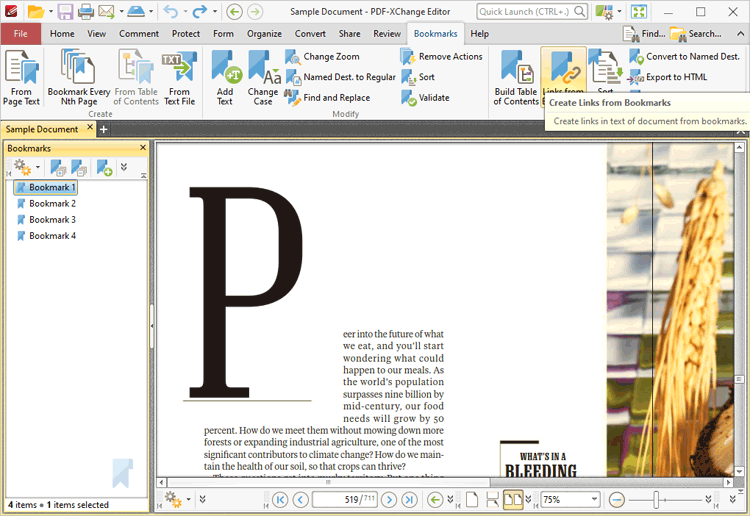The width and height of the screenshot is (750, 516).
Task: Click Change Case tool
Action: tap(263, 77)
